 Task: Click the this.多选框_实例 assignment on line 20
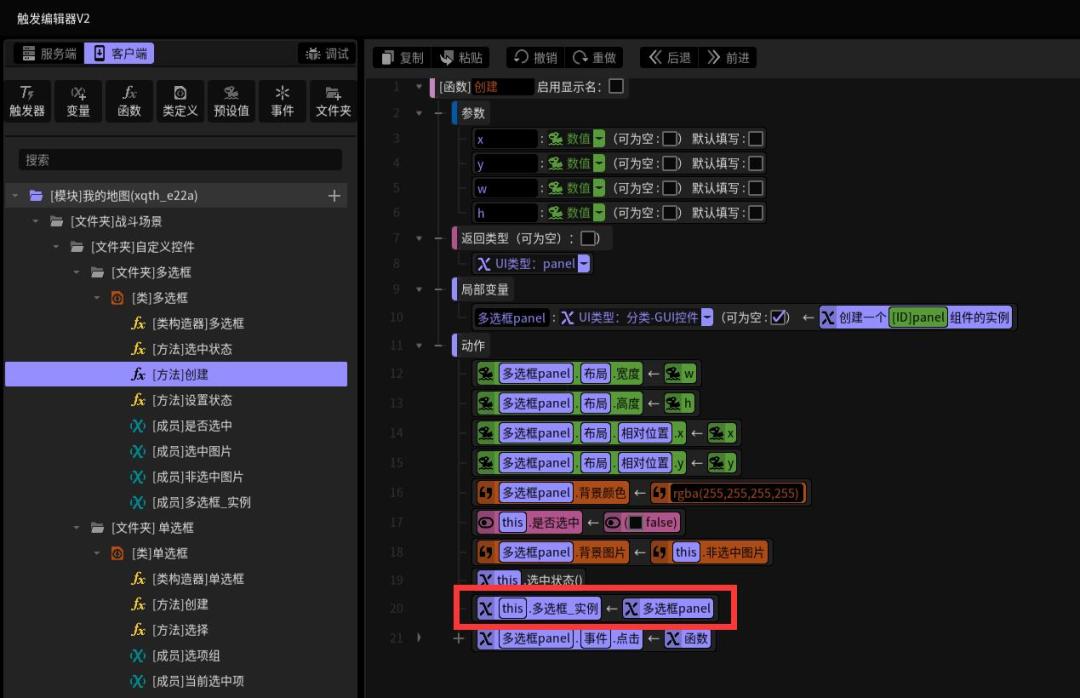(x=595, y=608)
